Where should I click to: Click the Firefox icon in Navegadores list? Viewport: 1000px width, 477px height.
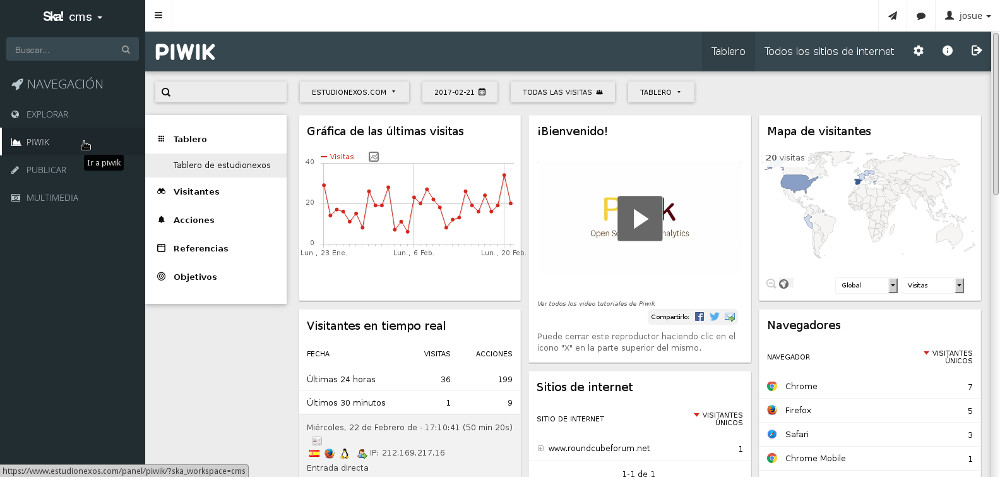point(772,410)
